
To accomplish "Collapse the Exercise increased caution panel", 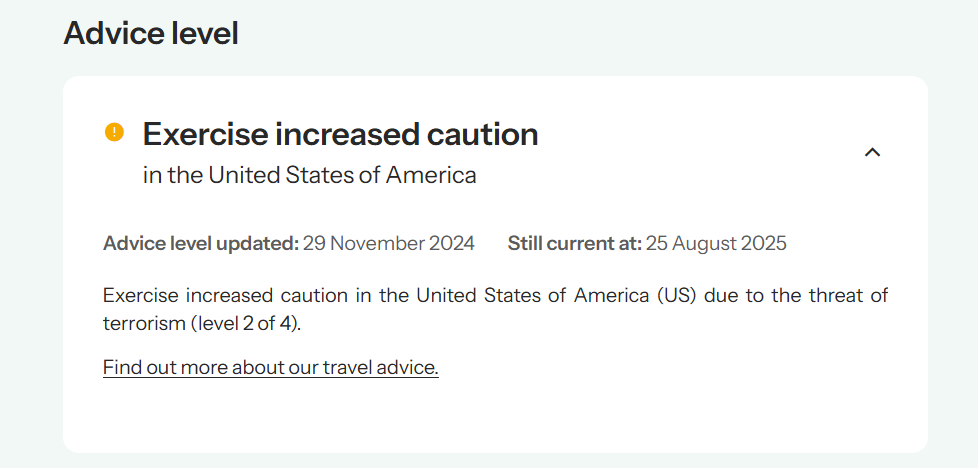I will click(x=872, y=152).
